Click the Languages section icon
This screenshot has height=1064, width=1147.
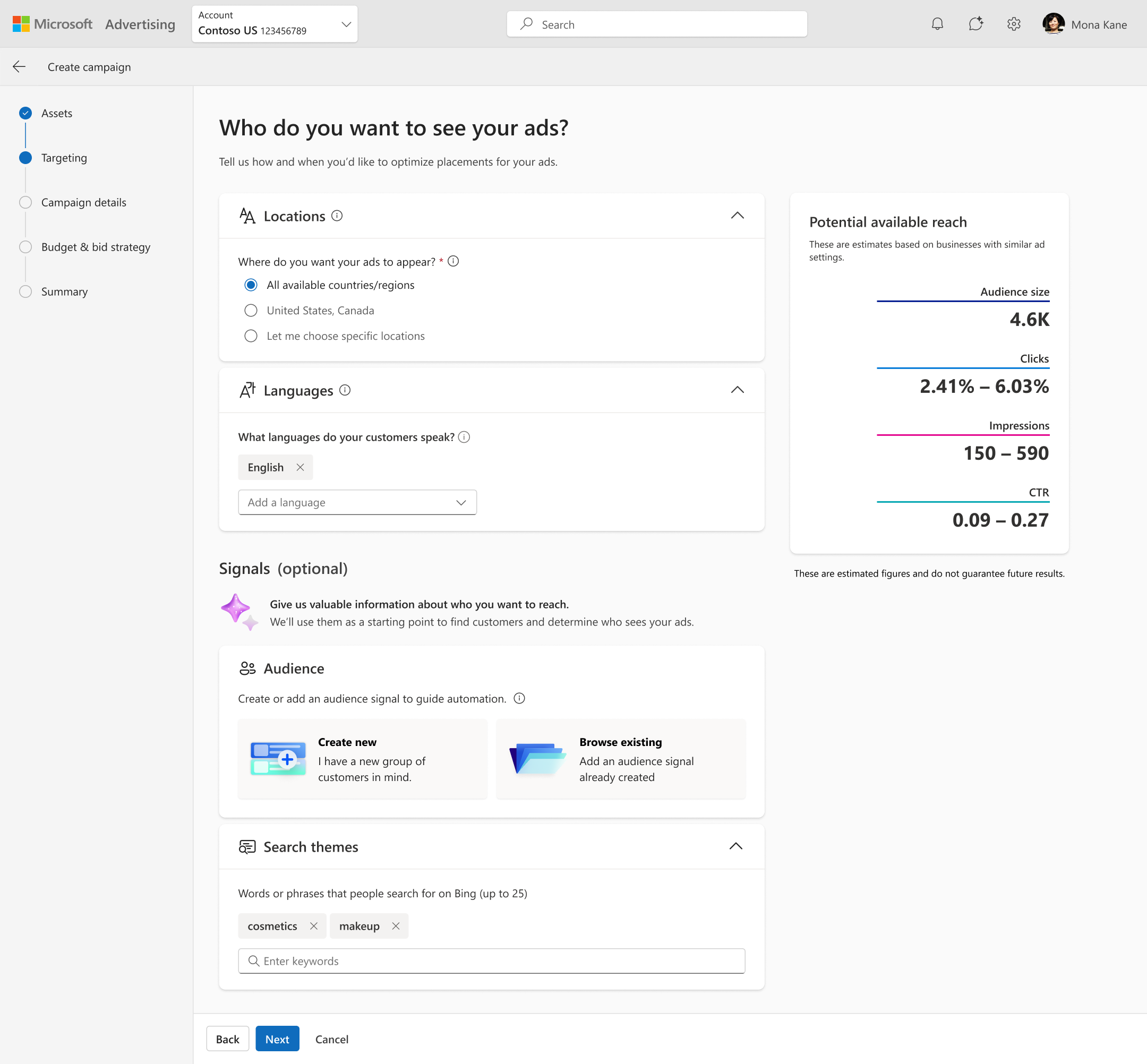click(x=247, y=390)
